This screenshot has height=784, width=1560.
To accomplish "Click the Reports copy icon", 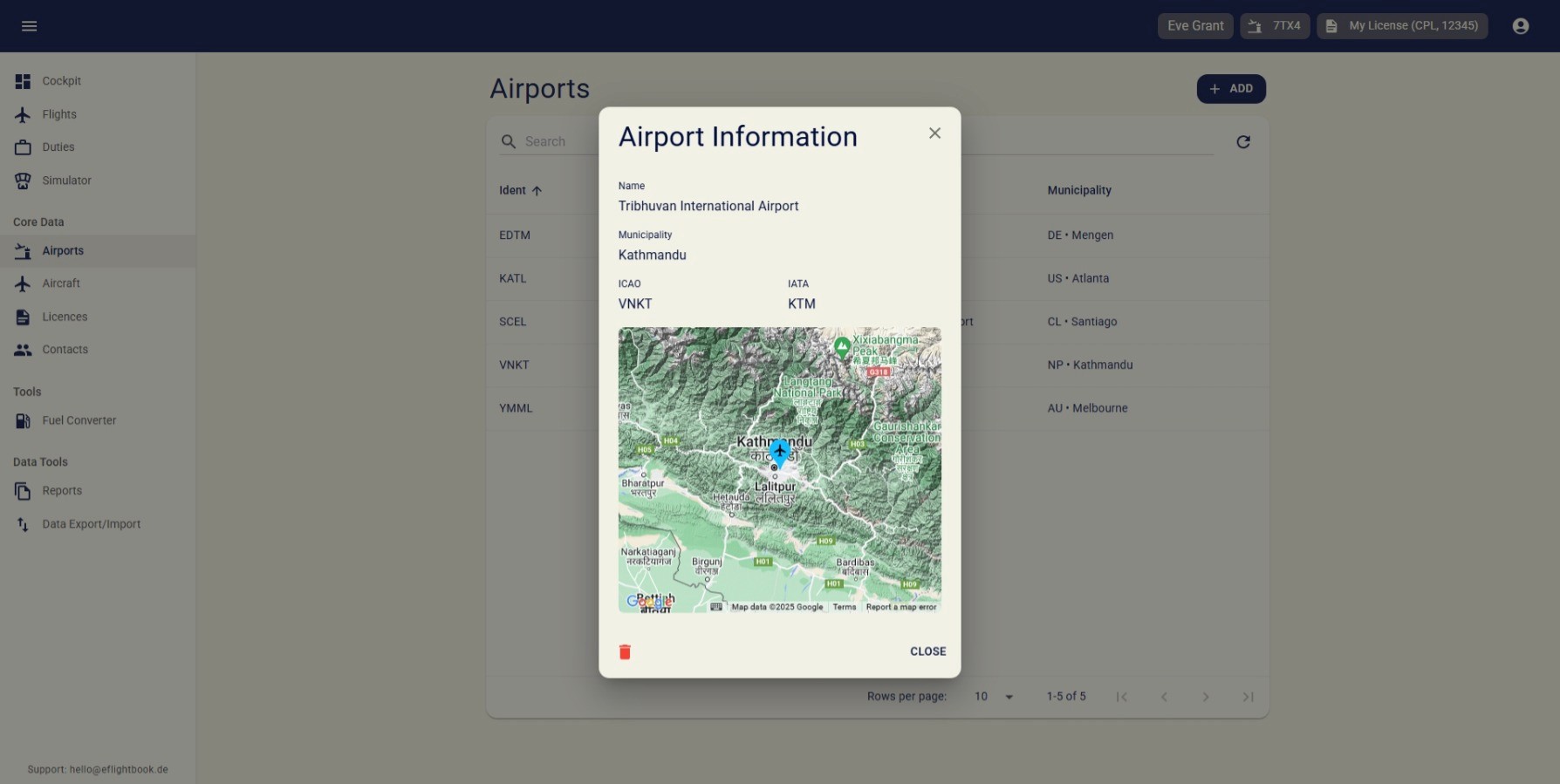I will [x=23, y=491].
